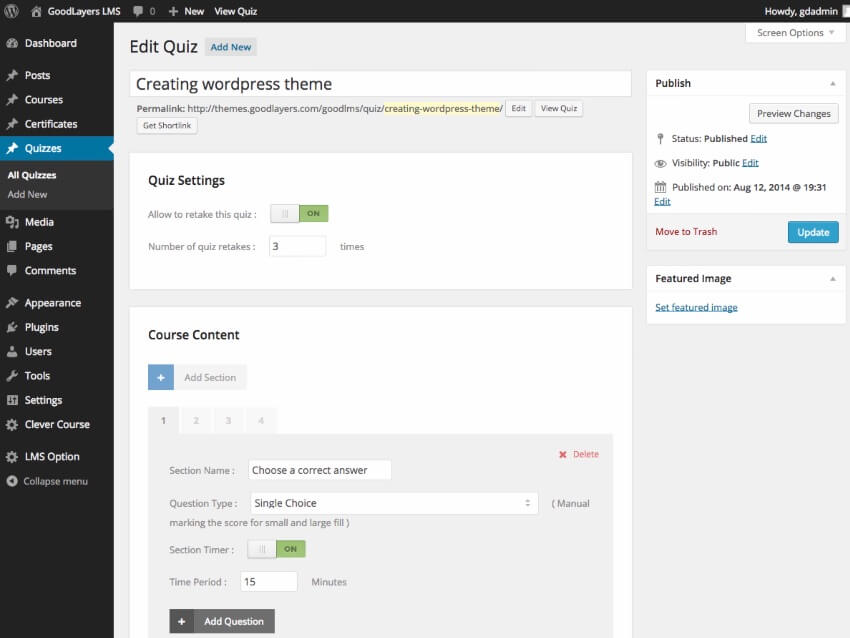This screenshot has width=850, height=638.
Task: Click the Number of quiz retakes field
Action: coord(297,246)
